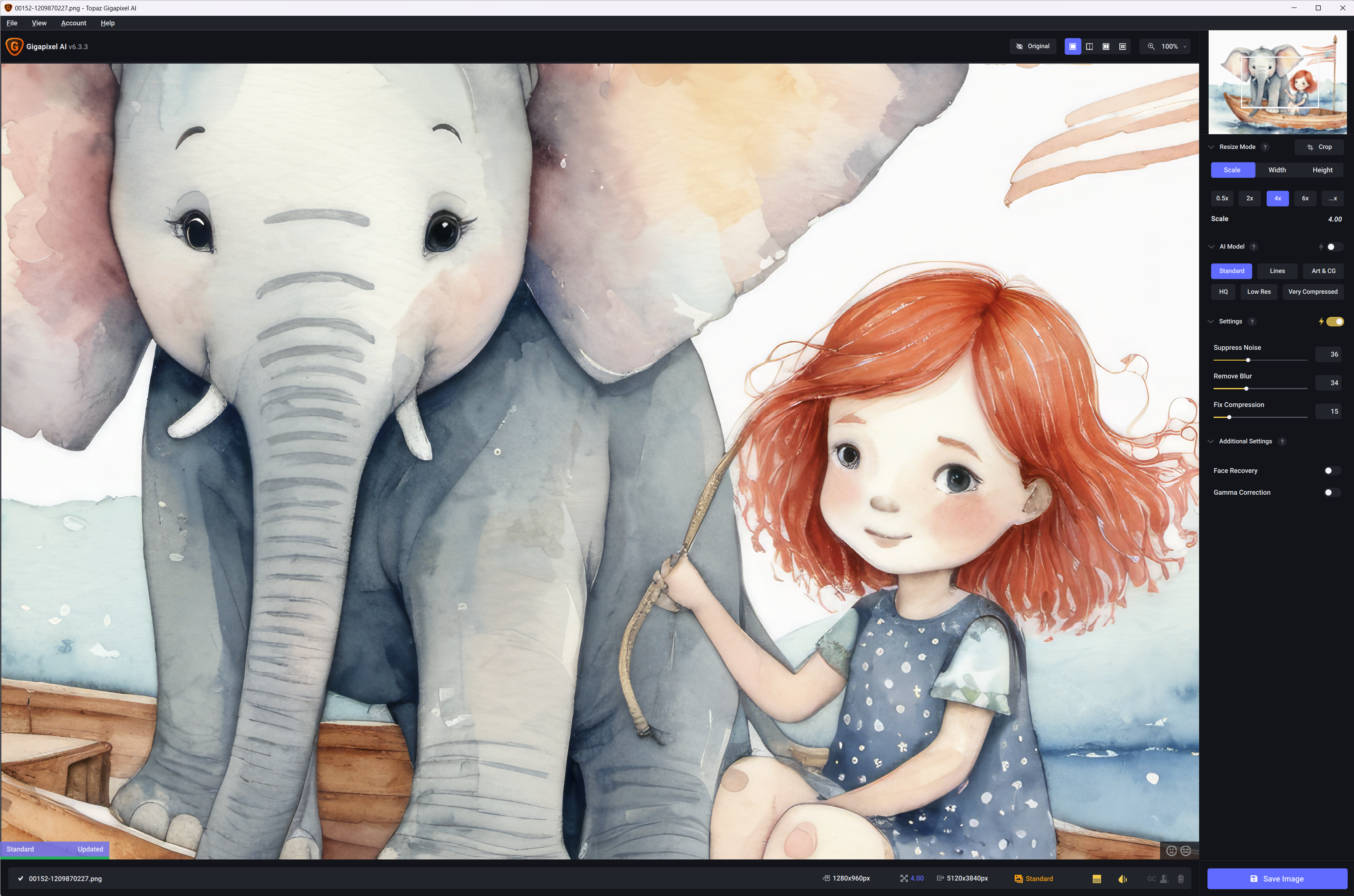Open the 100% zoom level dropdown
This screenshot has width=1354, height=896.
click(1169, 46)
